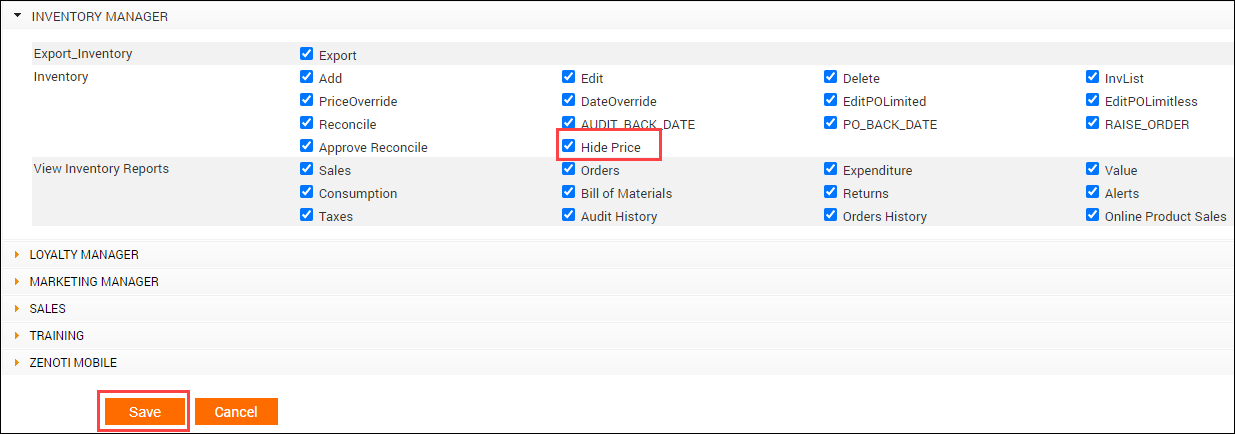Screen dimensions: 1235x434
Task: Uncheck the PriceOverride checkbox
Action: pyautogui.click(x=307, y=100)
